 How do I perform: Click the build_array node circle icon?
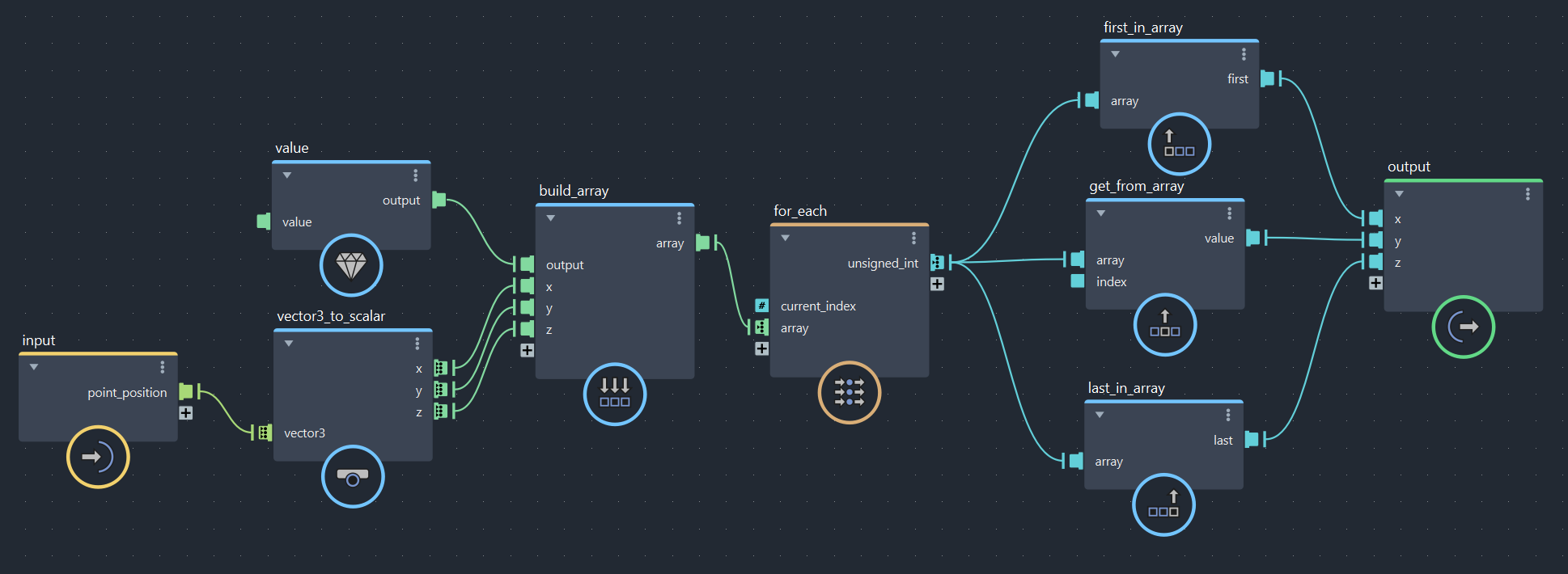pos(615,394)
